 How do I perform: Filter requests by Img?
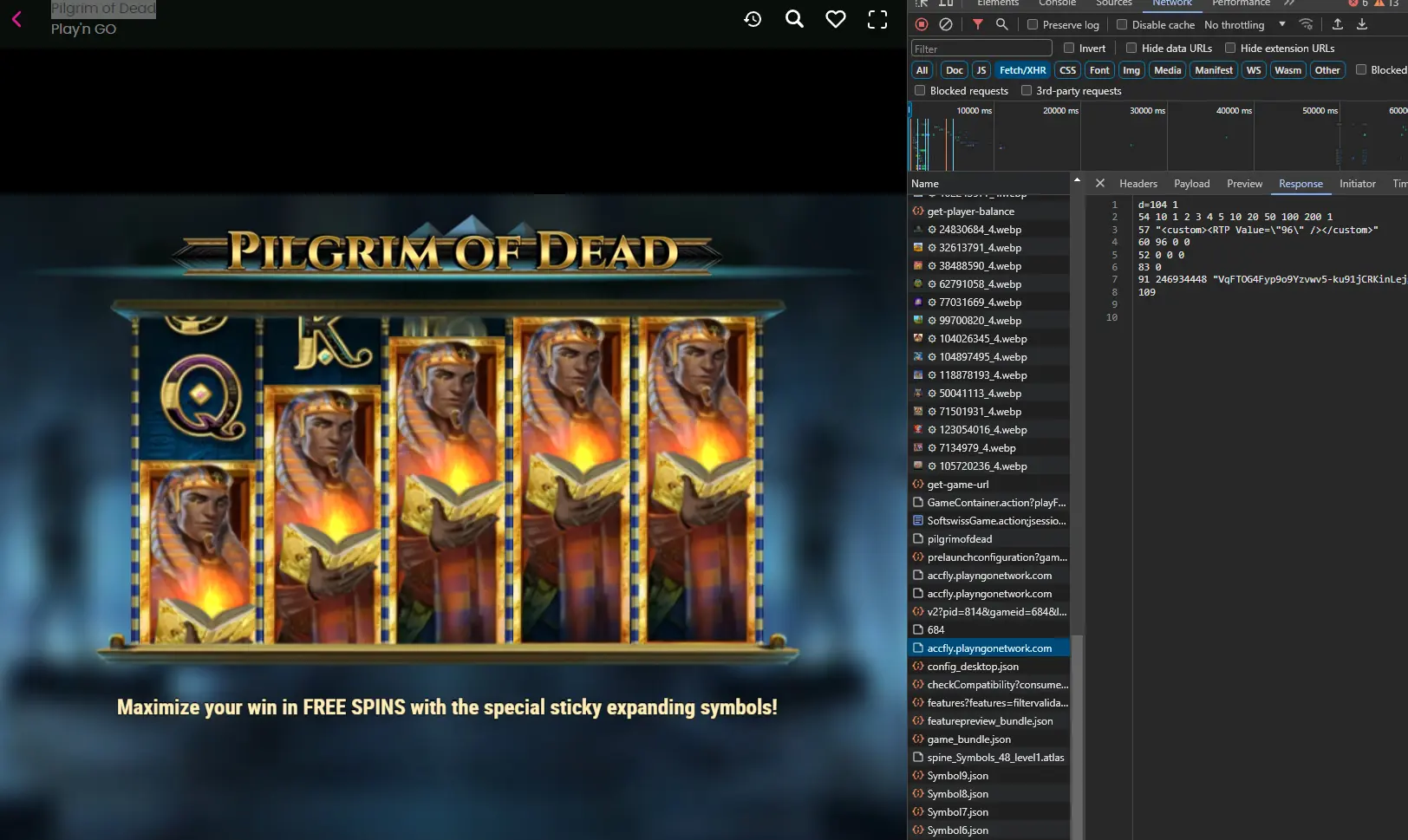pos(1131,70)
